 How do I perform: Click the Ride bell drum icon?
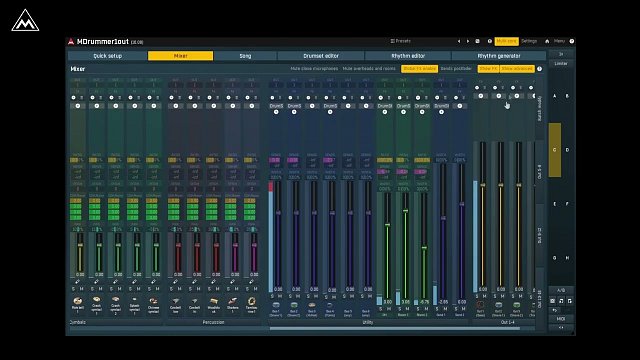78,301
